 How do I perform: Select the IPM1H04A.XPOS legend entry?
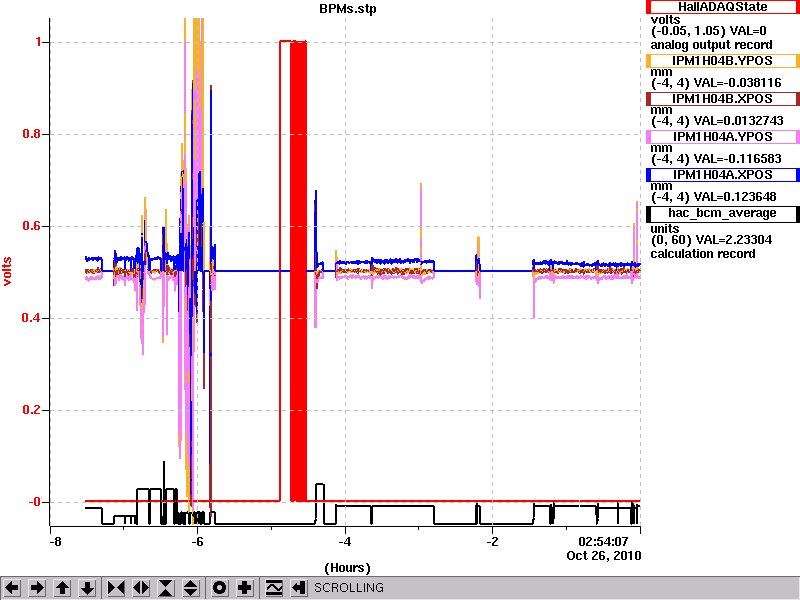pyautogui.click(x=722, y=175)
